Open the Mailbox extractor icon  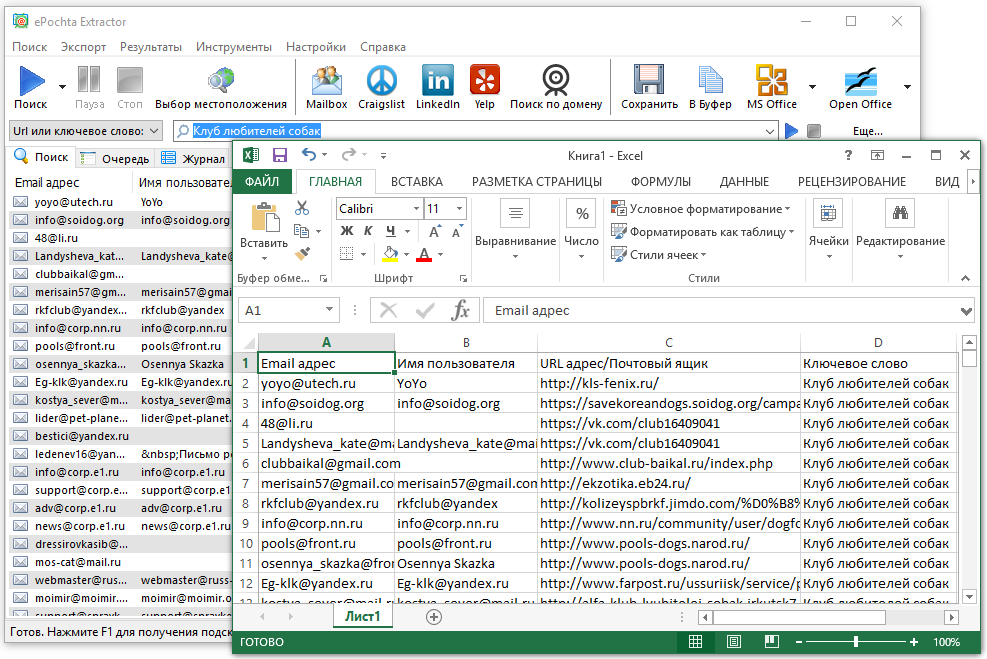coord(327,81)
